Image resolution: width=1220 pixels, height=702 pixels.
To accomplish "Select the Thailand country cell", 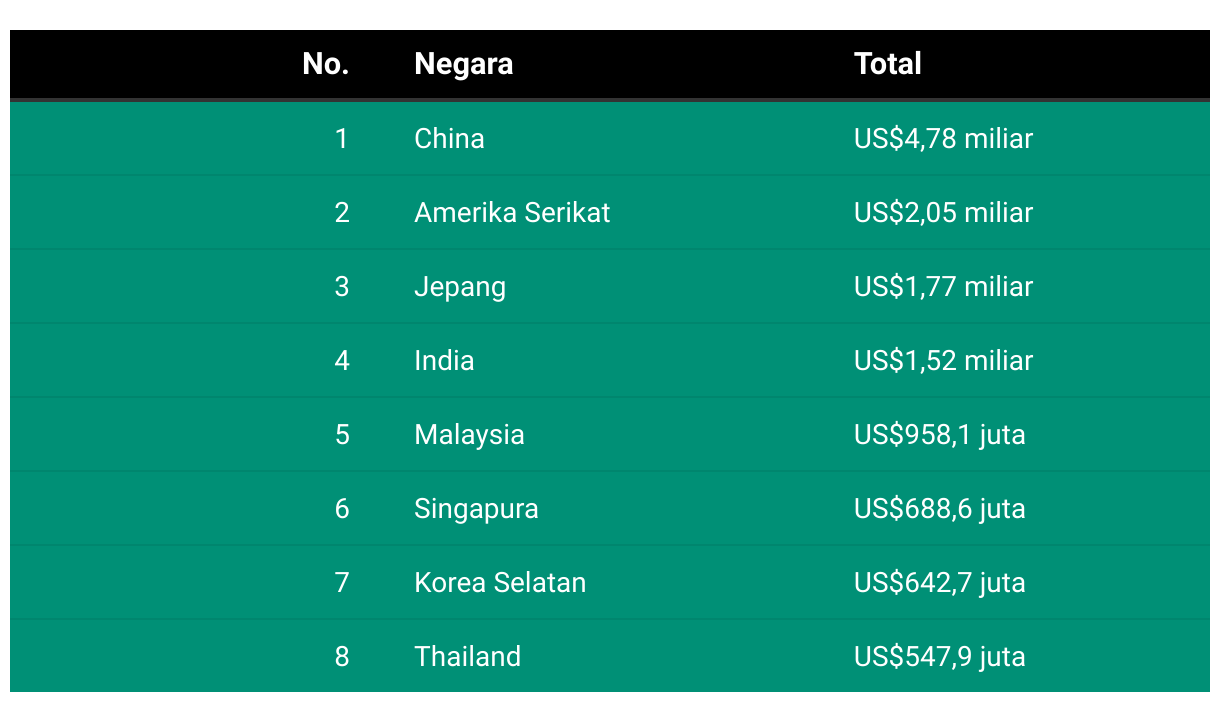I will (467, 656).
